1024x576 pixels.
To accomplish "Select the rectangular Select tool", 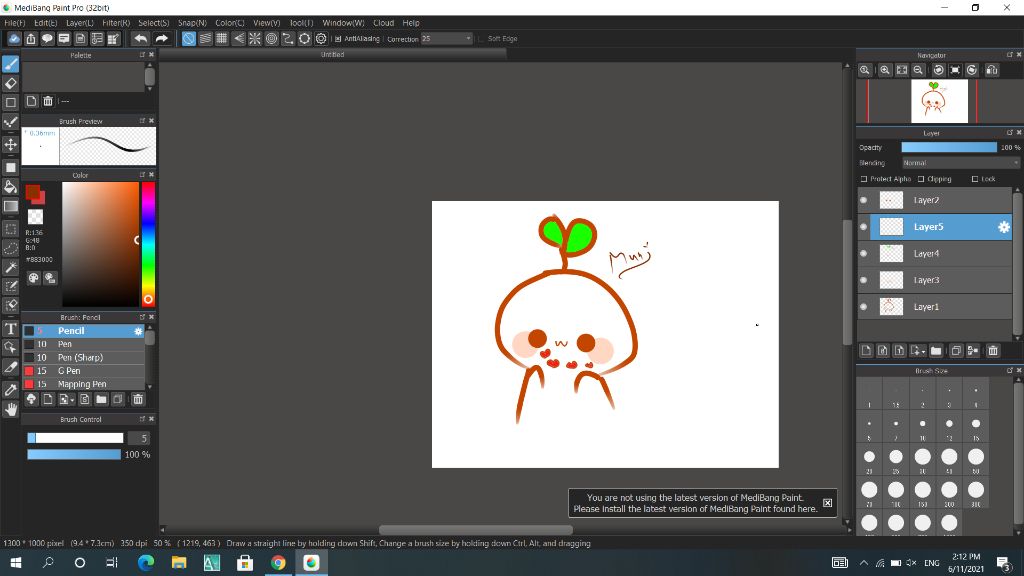I will (x=10, y=229).
